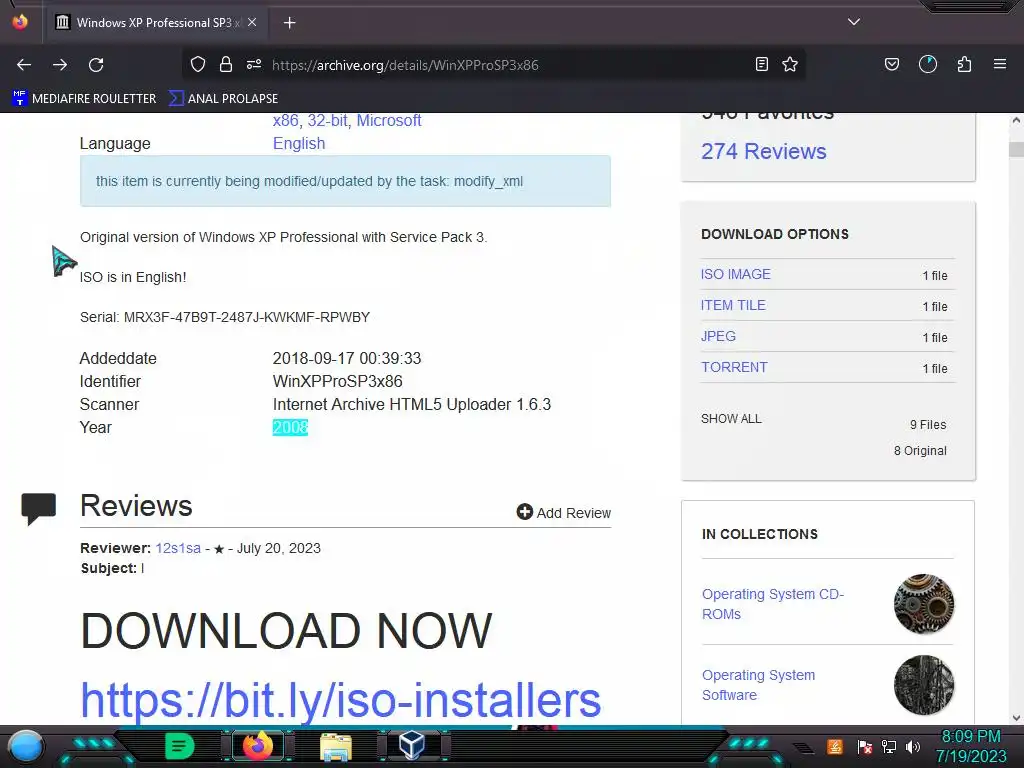Screen dimensions: 1024x768
Task: Open MEDIAFIRE ROULETTER bookmark
Action: [x=84, y=99]
